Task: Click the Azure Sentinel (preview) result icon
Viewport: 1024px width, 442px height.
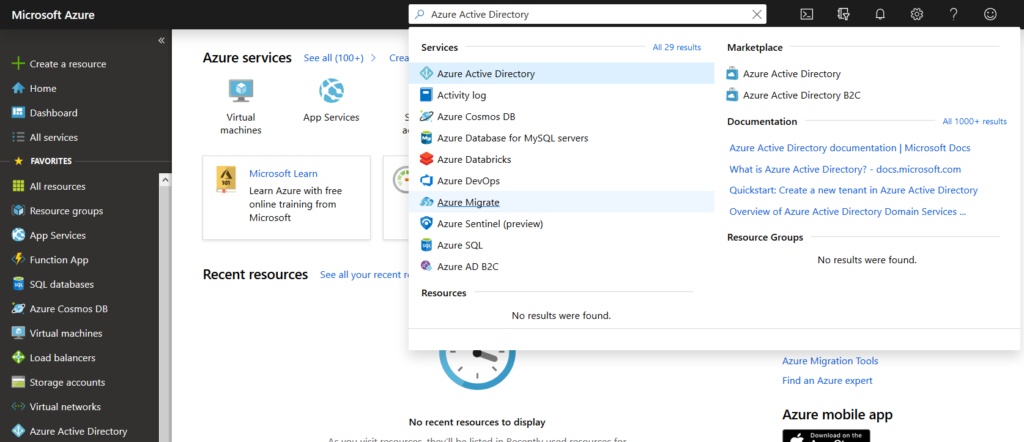Action: [426, 224]
